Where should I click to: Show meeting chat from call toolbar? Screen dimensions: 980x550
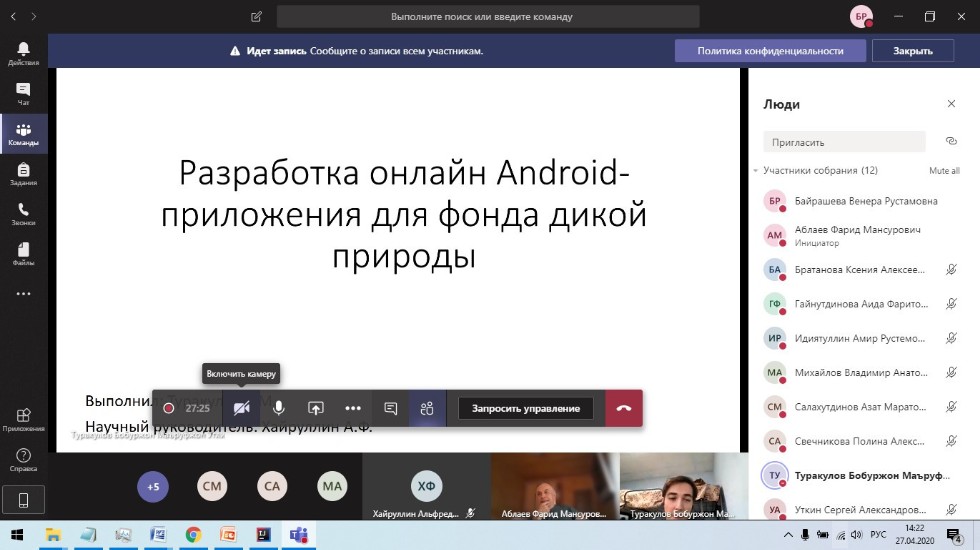[391, 408]
